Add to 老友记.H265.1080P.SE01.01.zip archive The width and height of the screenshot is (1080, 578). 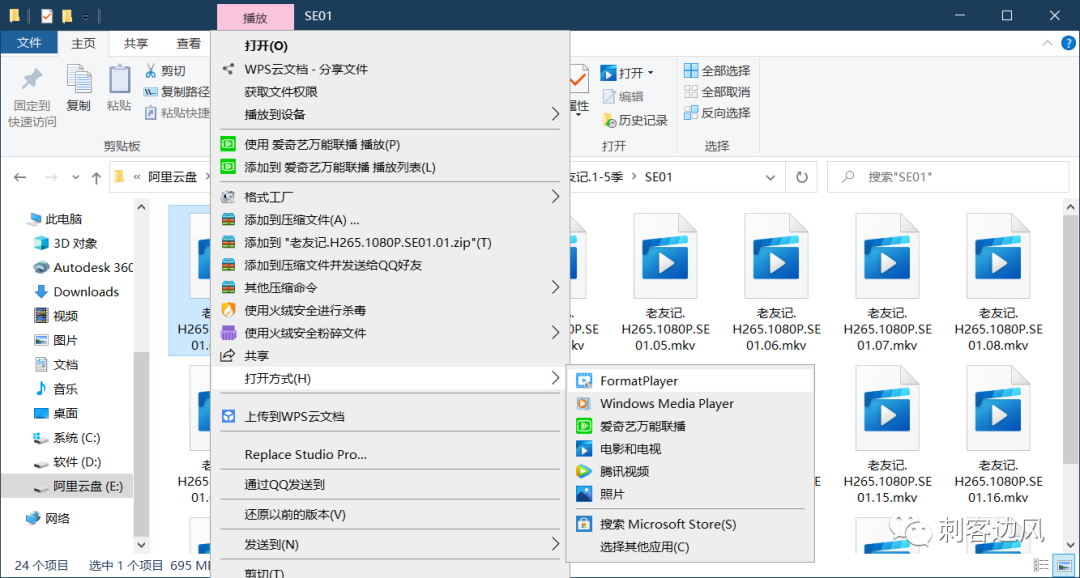390,242
